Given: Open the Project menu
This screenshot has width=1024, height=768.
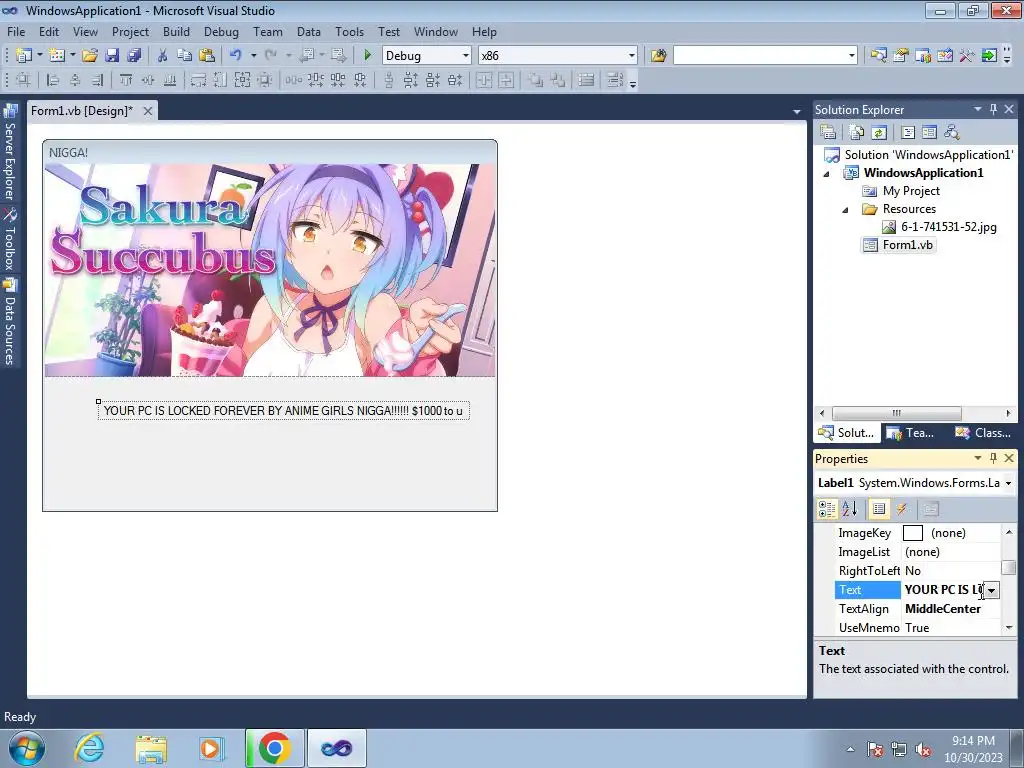Looking at the screenshot, I should pos(130,31).
